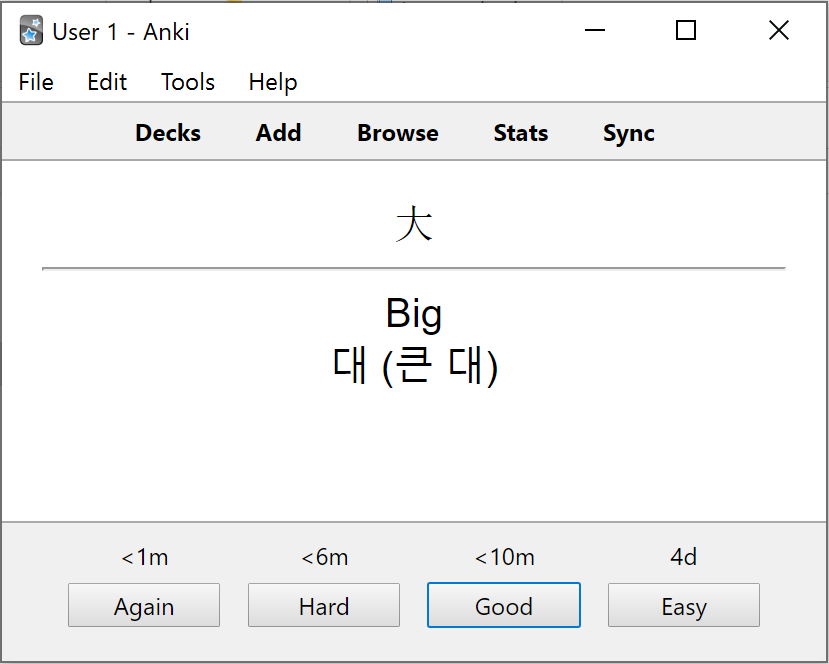
Task: View the Stats page
Action: click(521, 133)
